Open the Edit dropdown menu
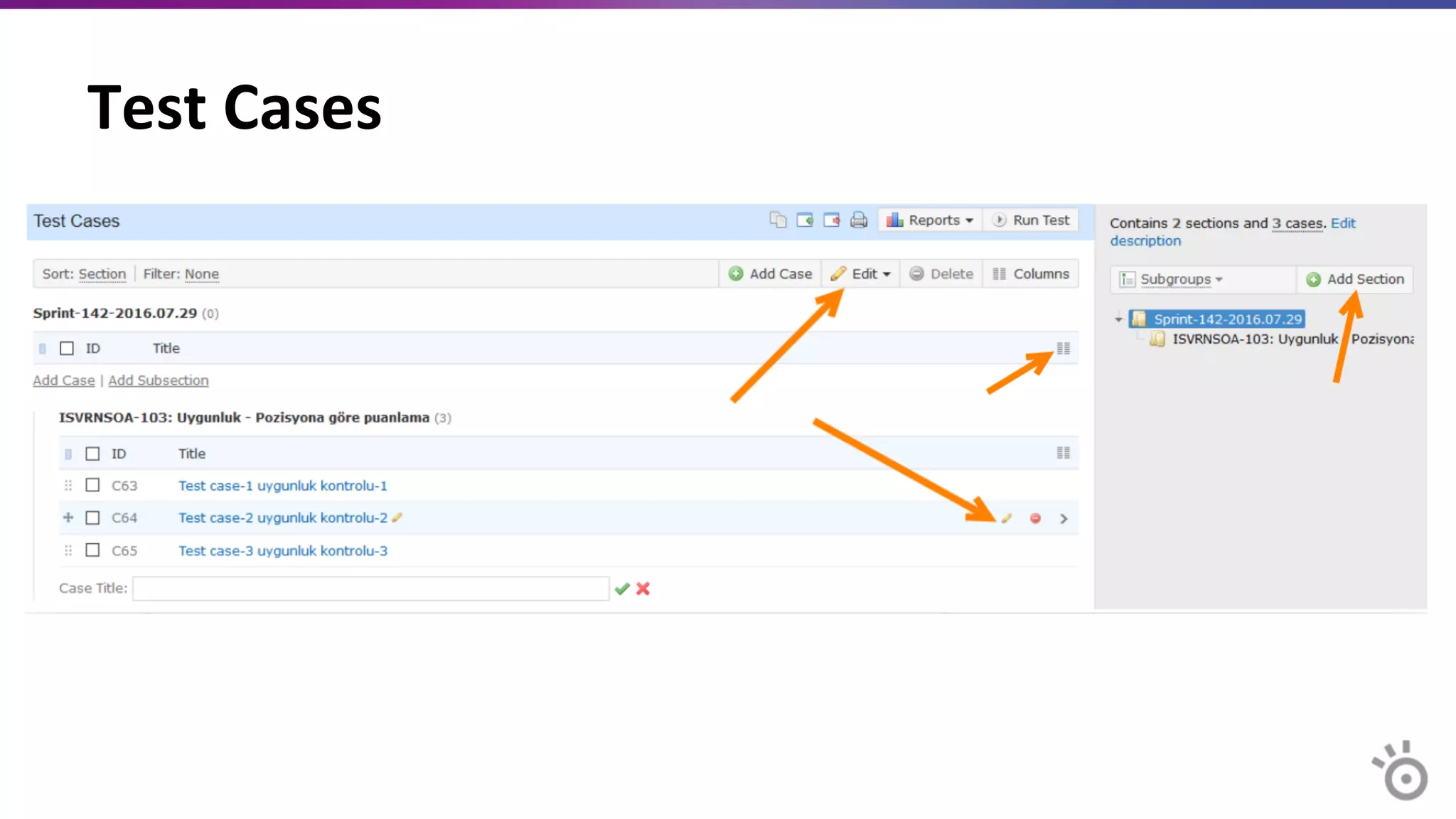Screen dimensions: 1456x819 [x=861, y=274]
